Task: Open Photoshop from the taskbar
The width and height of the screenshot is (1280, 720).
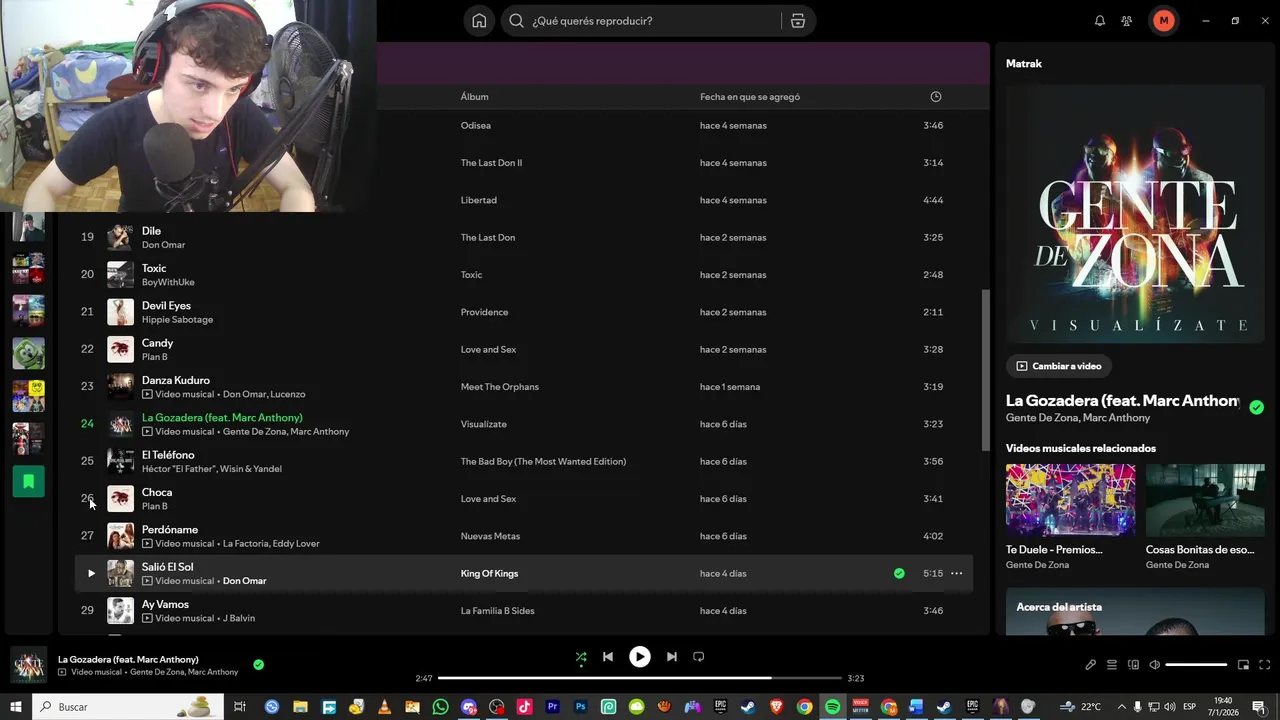Action: [x=580, y=707]
